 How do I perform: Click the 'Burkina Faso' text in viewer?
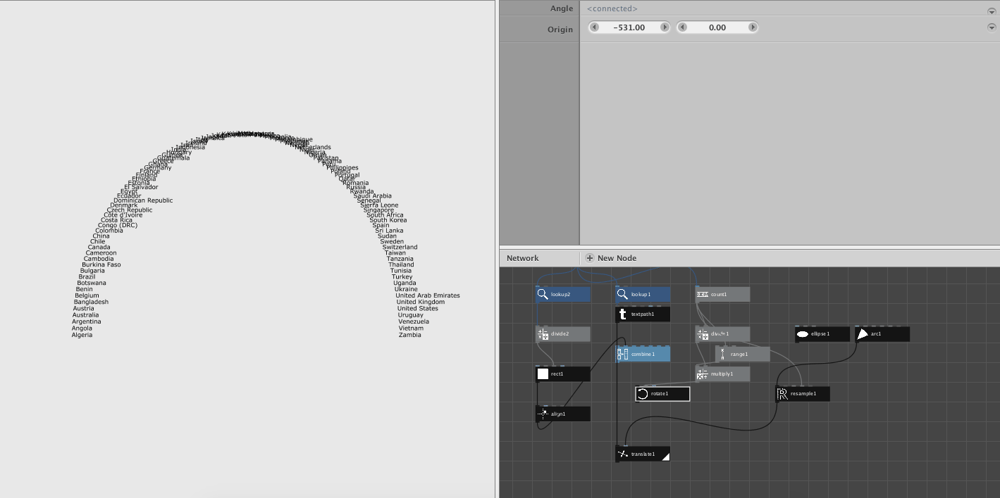point(101,265)
